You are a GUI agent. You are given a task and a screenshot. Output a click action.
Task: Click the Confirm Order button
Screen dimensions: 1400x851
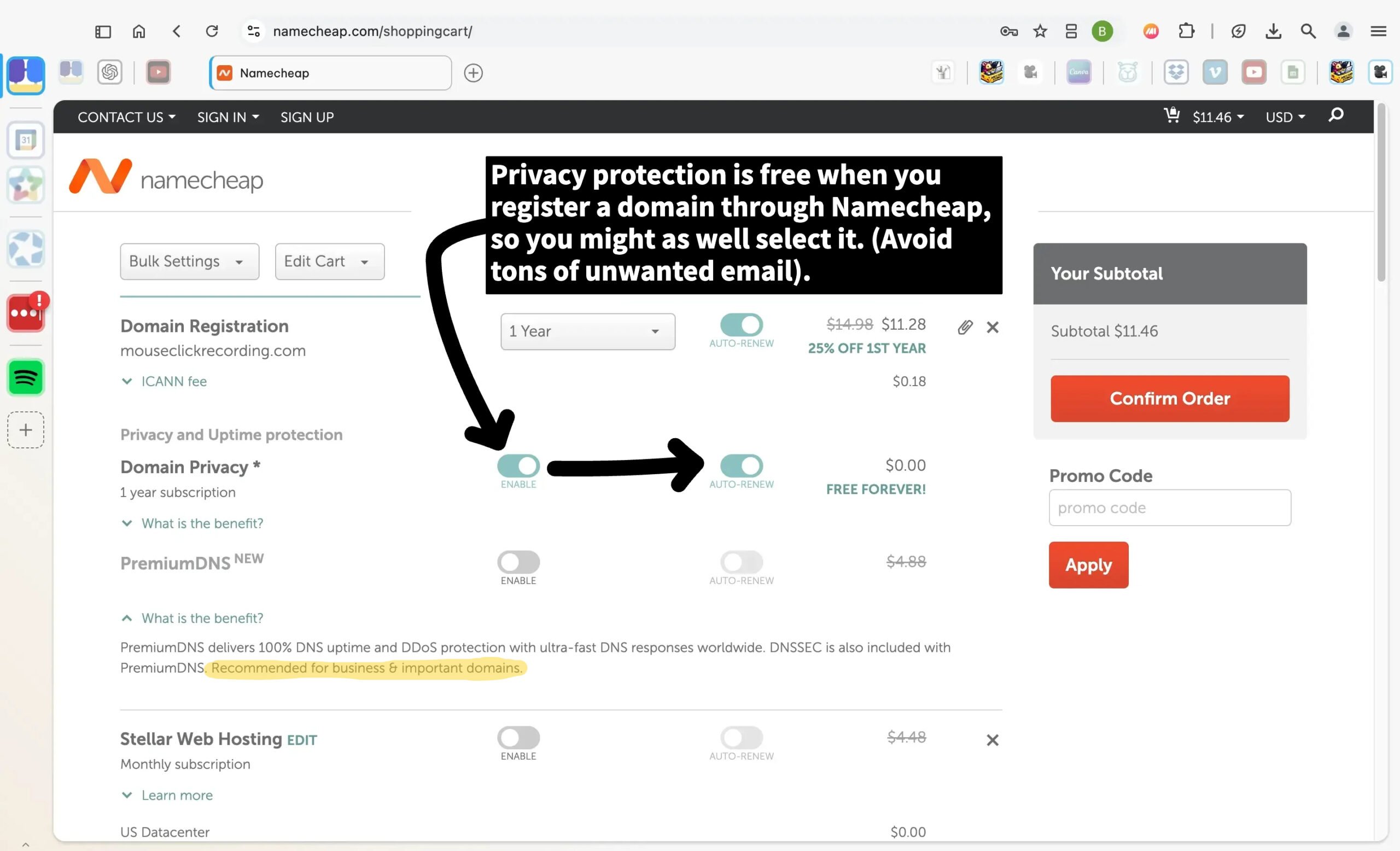pyautogui.click(x=1169, y=398)
